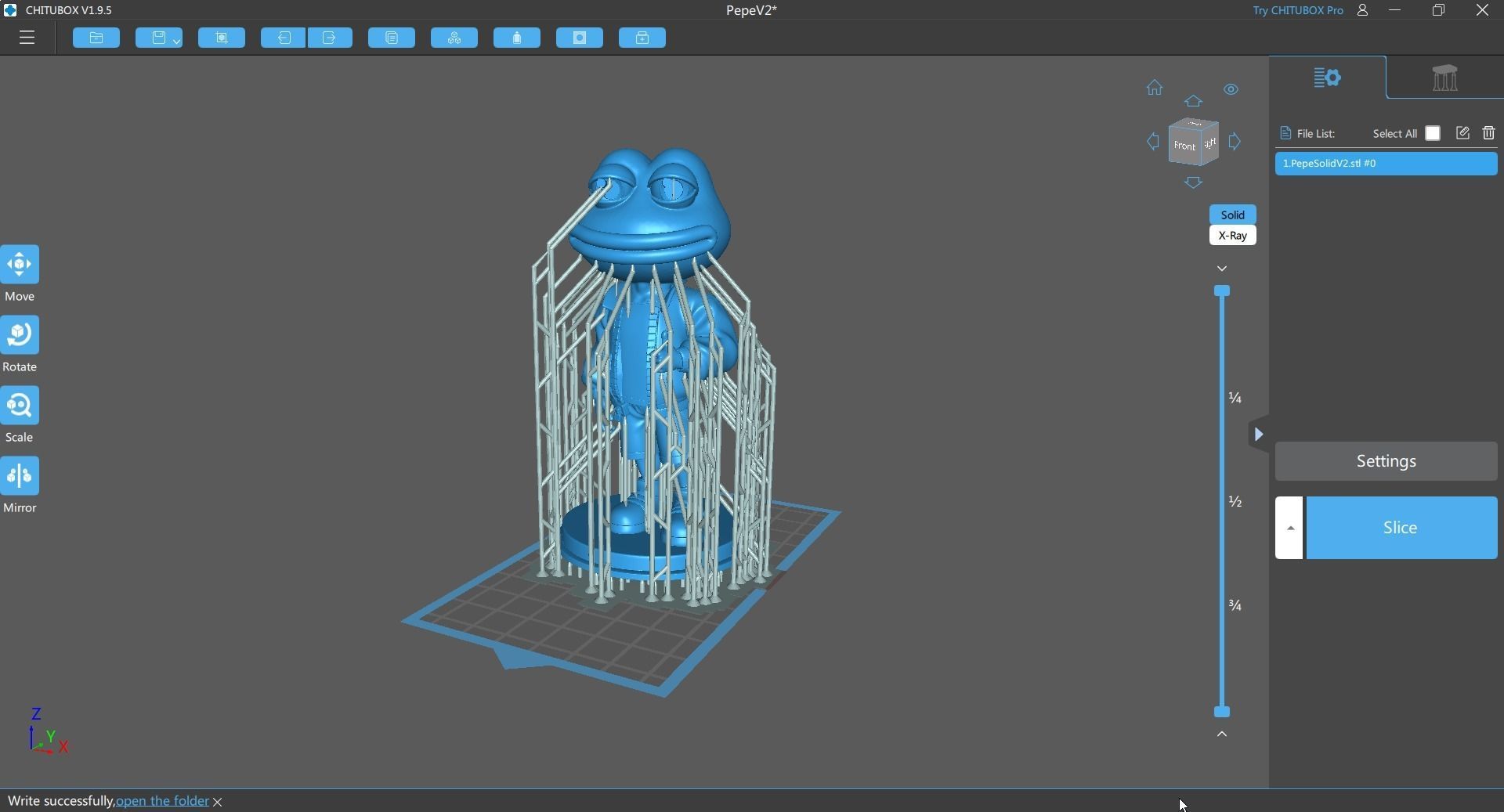The width and height of the screenshot is (1504, 812).
Task: Select 1.PepeSolidV2.stl #0 in file list
Action: point(1386,164)
